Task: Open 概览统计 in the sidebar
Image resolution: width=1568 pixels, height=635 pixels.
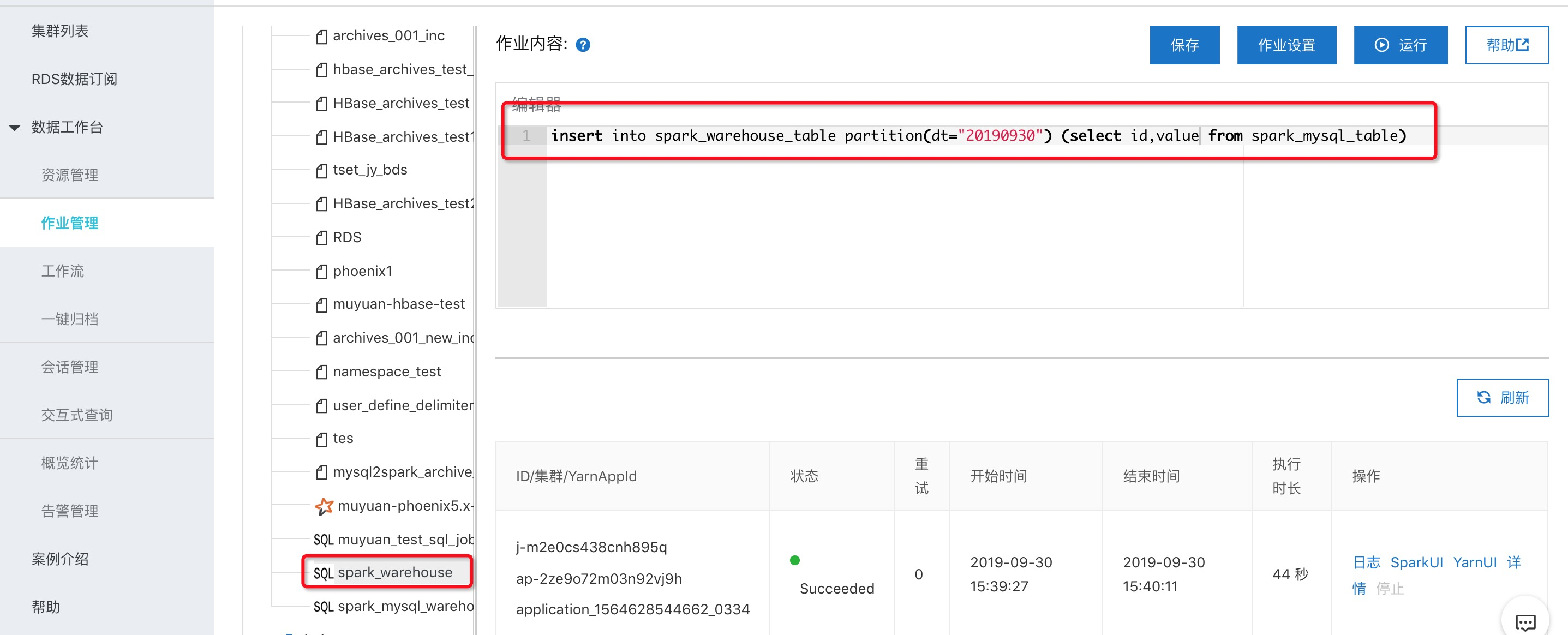Action: click(69, 464)
